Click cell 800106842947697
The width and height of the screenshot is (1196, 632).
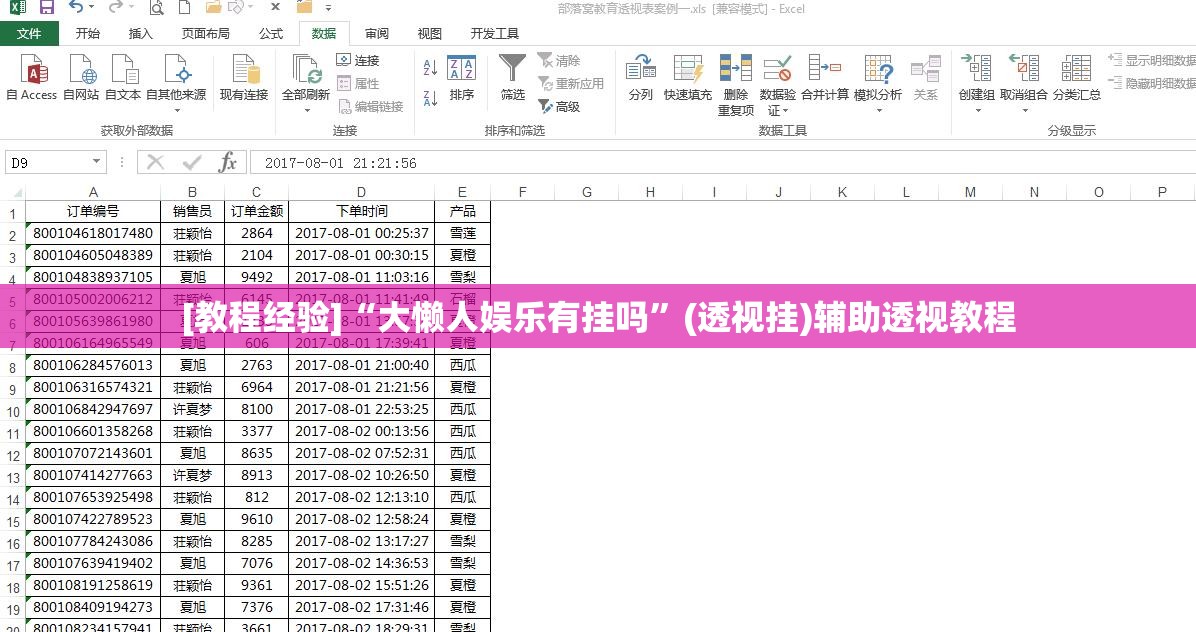tap(93, 409)
